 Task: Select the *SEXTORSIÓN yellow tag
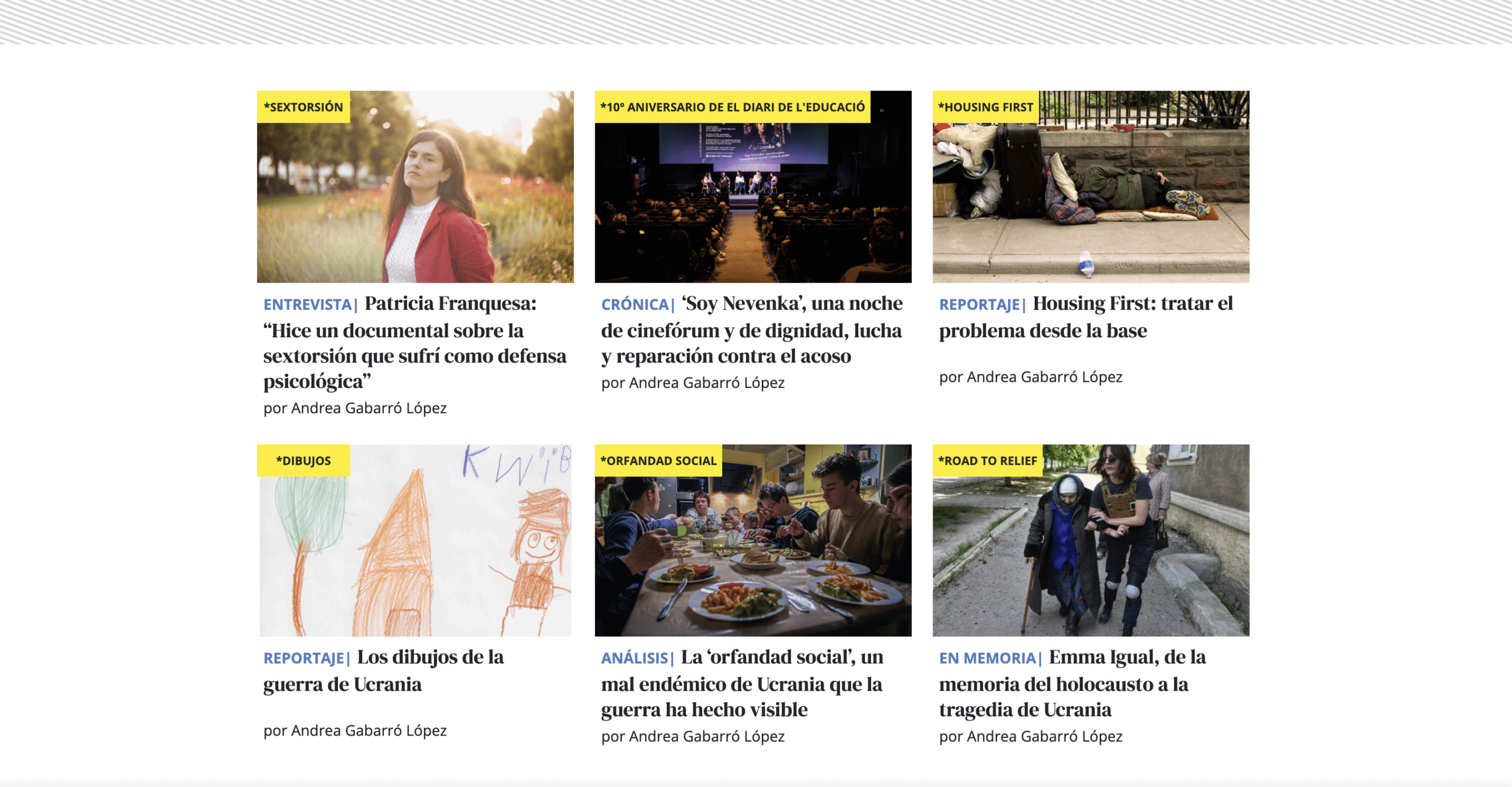[303, 107]
